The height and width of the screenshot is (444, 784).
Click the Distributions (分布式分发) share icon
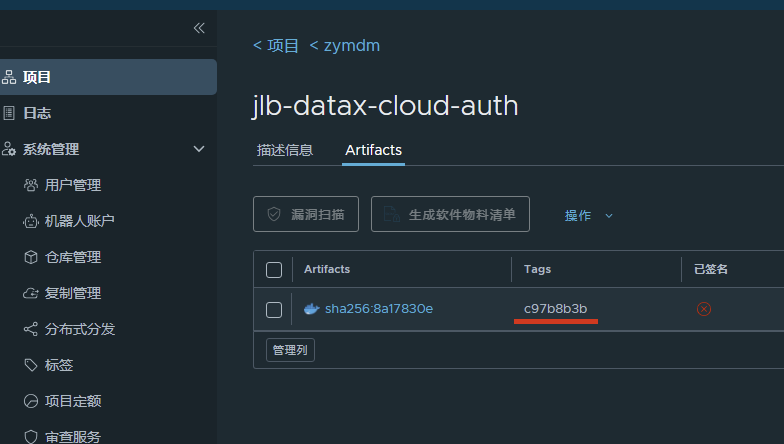click(30, 329)
